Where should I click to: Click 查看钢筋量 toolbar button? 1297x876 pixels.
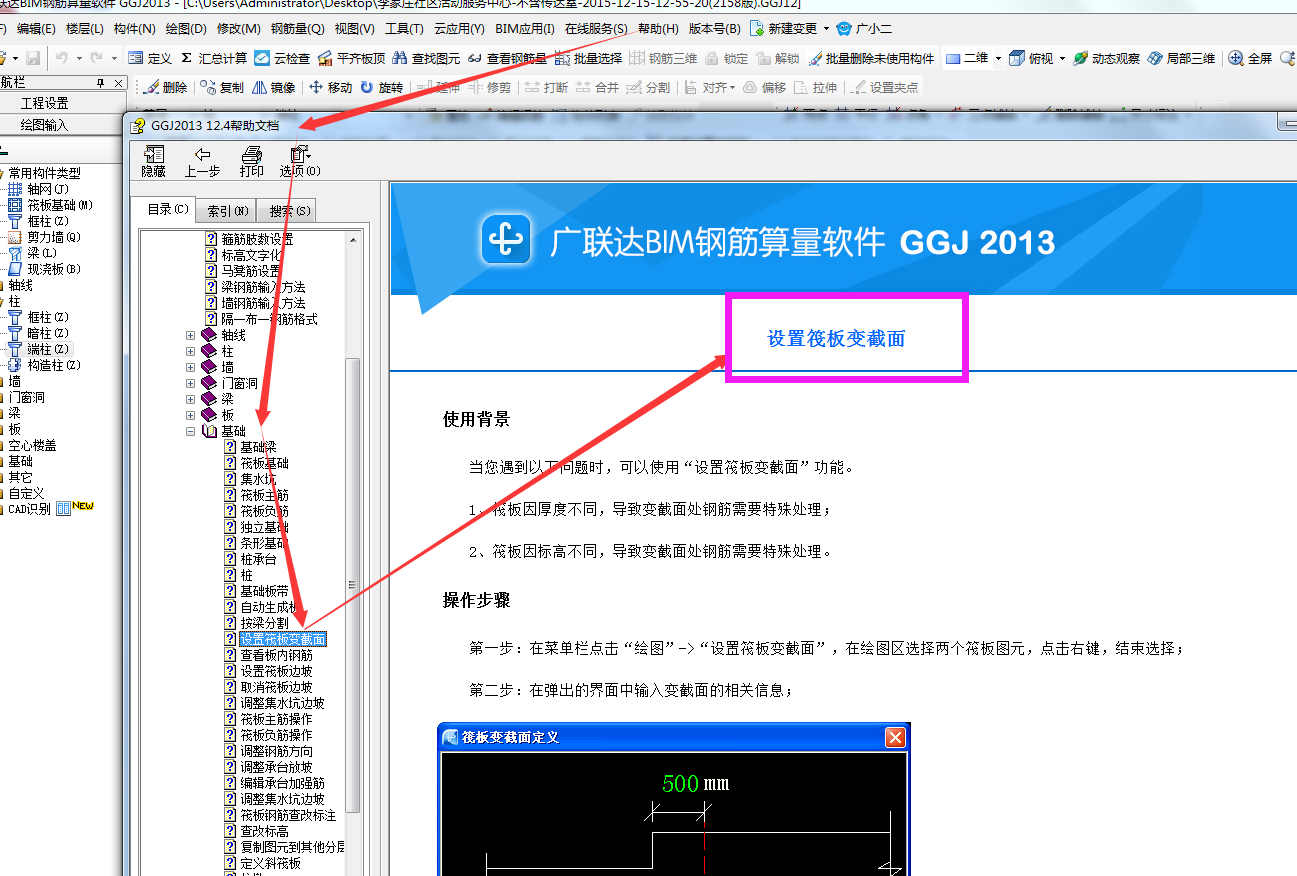coord(507,59)
